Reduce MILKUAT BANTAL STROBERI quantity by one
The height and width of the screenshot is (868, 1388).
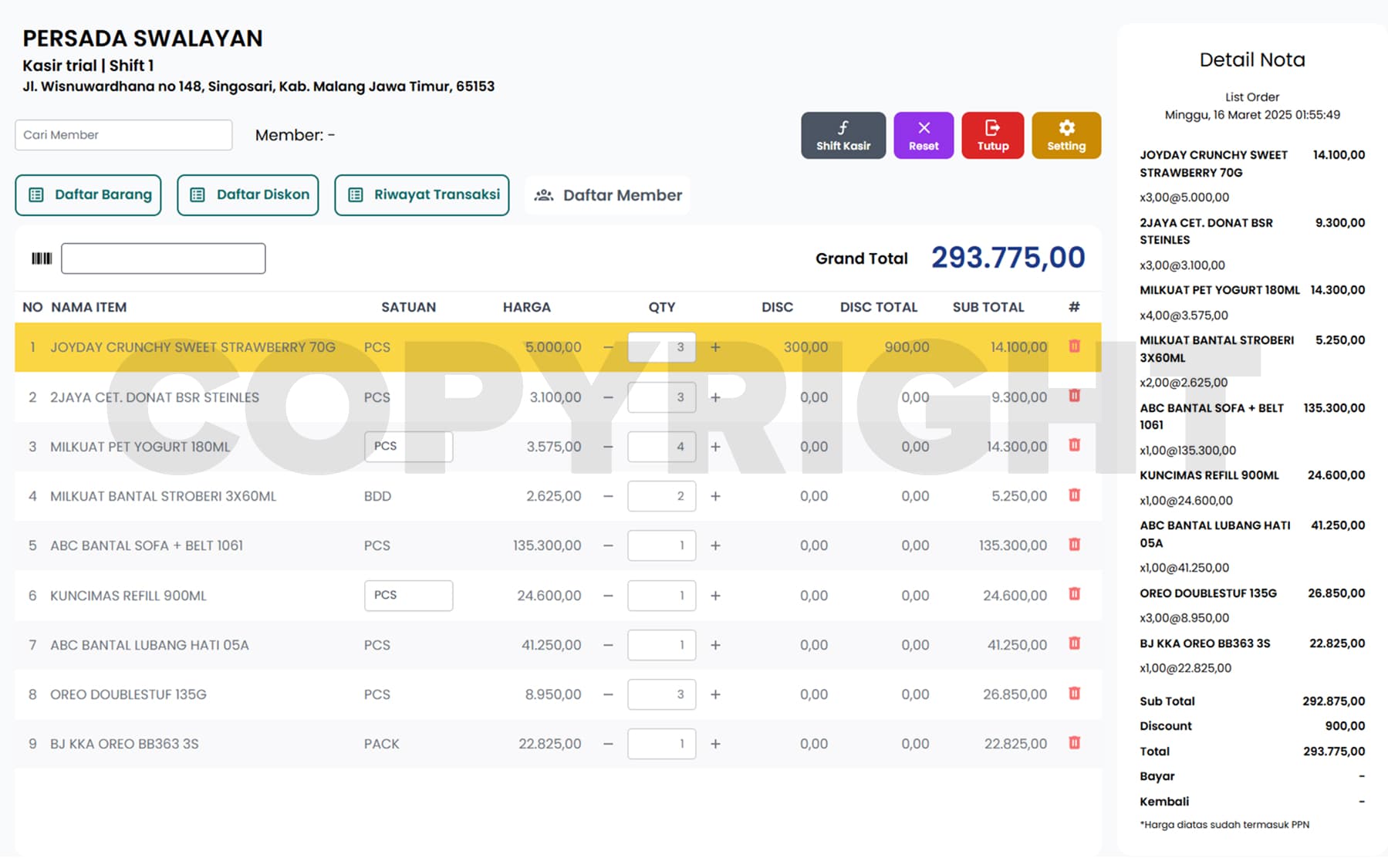click(x=608, y=496)
